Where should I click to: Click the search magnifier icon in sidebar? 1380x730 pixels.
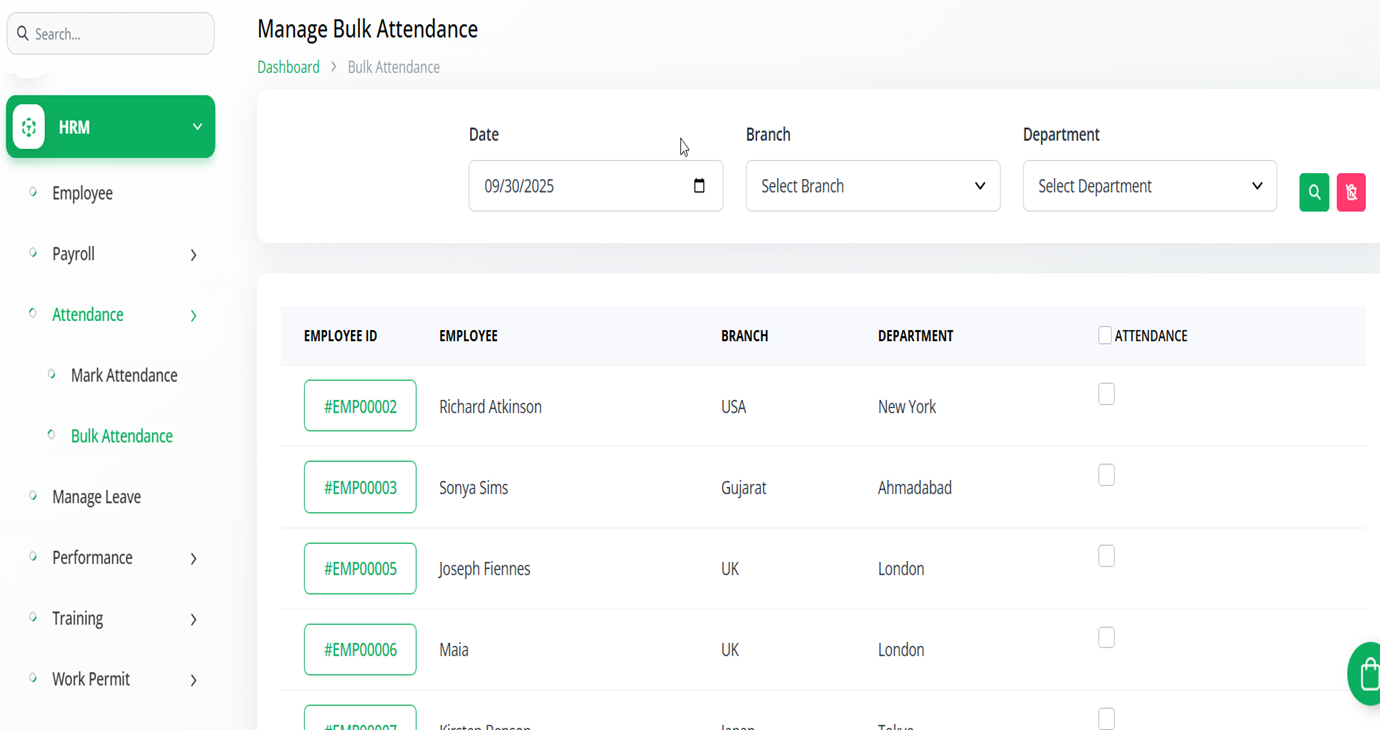(x=23, y=34)
